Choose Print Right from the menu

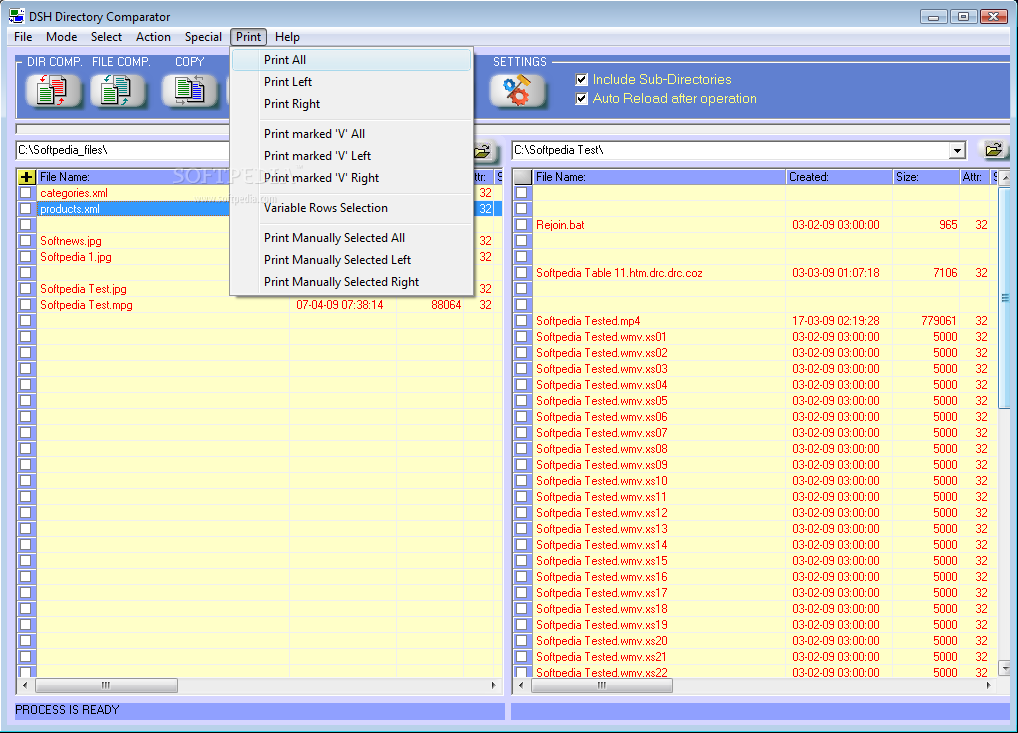[351, 104]
